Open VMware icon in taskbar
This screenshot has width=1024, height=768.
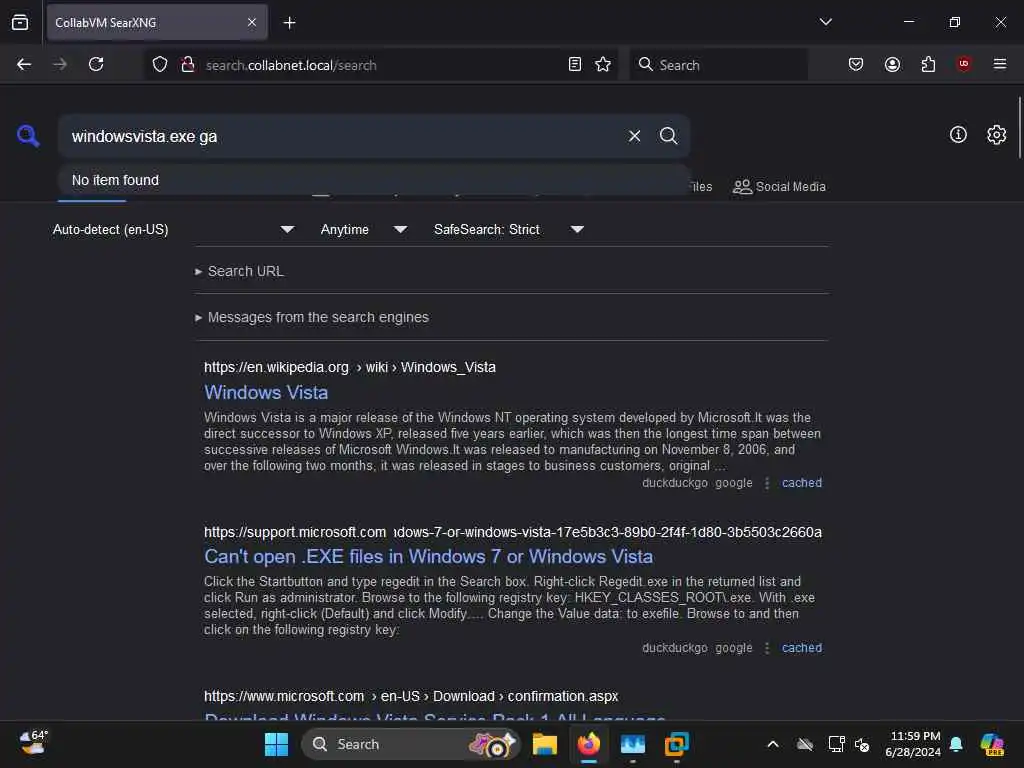click(677, 744)
